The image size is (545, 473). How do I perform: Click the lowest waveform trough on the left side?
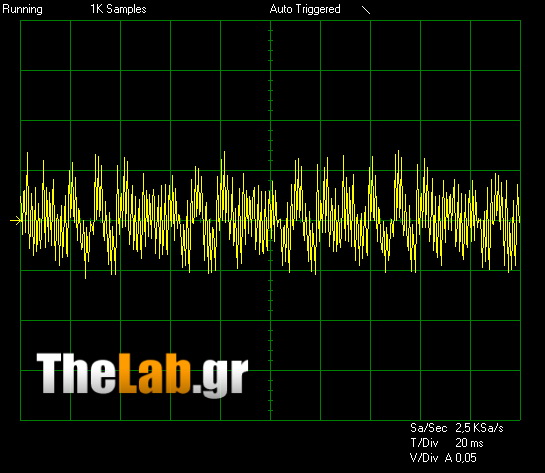pos(86,277)
